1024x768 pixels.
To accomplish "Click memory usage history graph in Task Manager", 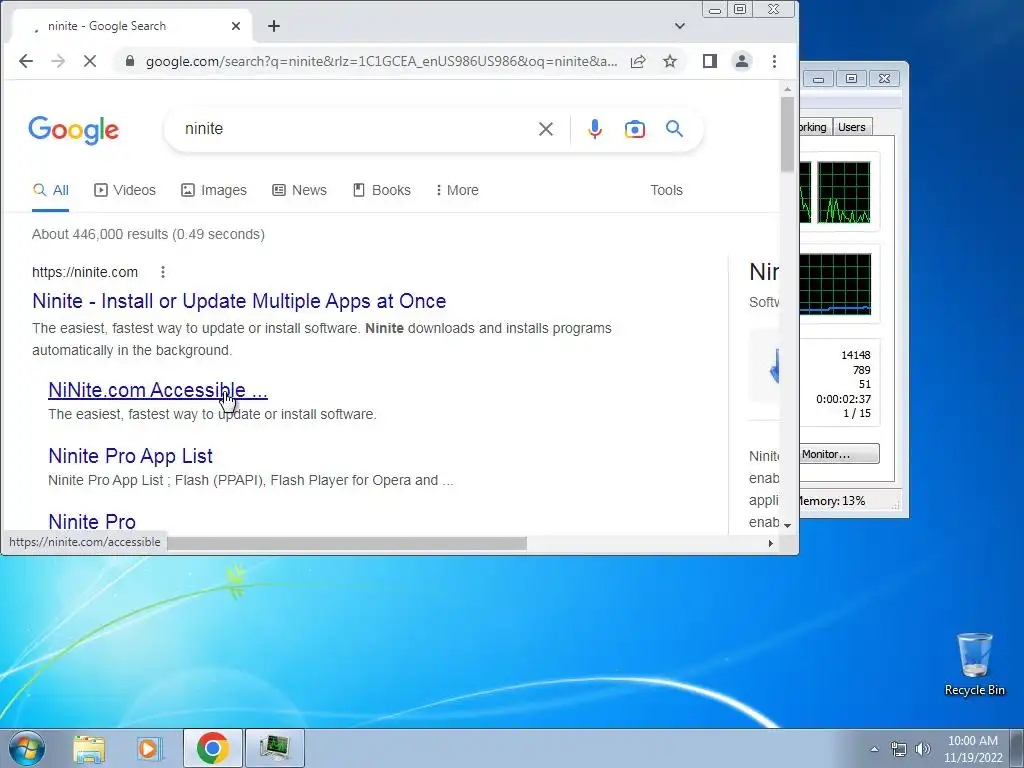I will click(836, 284).
